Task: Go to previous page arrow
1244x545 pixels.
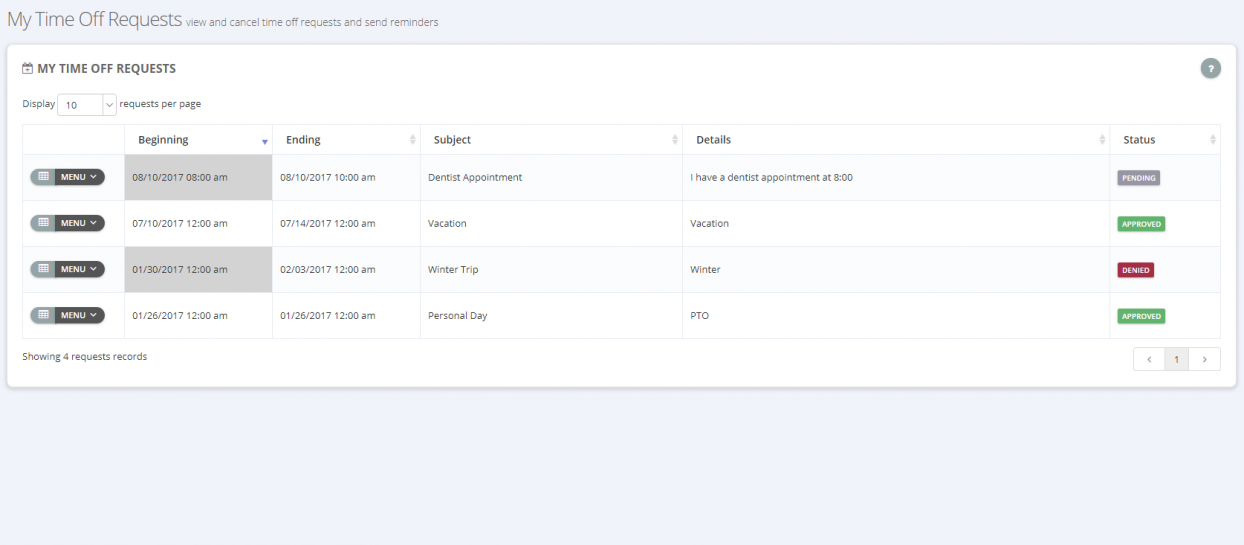Action: click(x=1149, y=359)
